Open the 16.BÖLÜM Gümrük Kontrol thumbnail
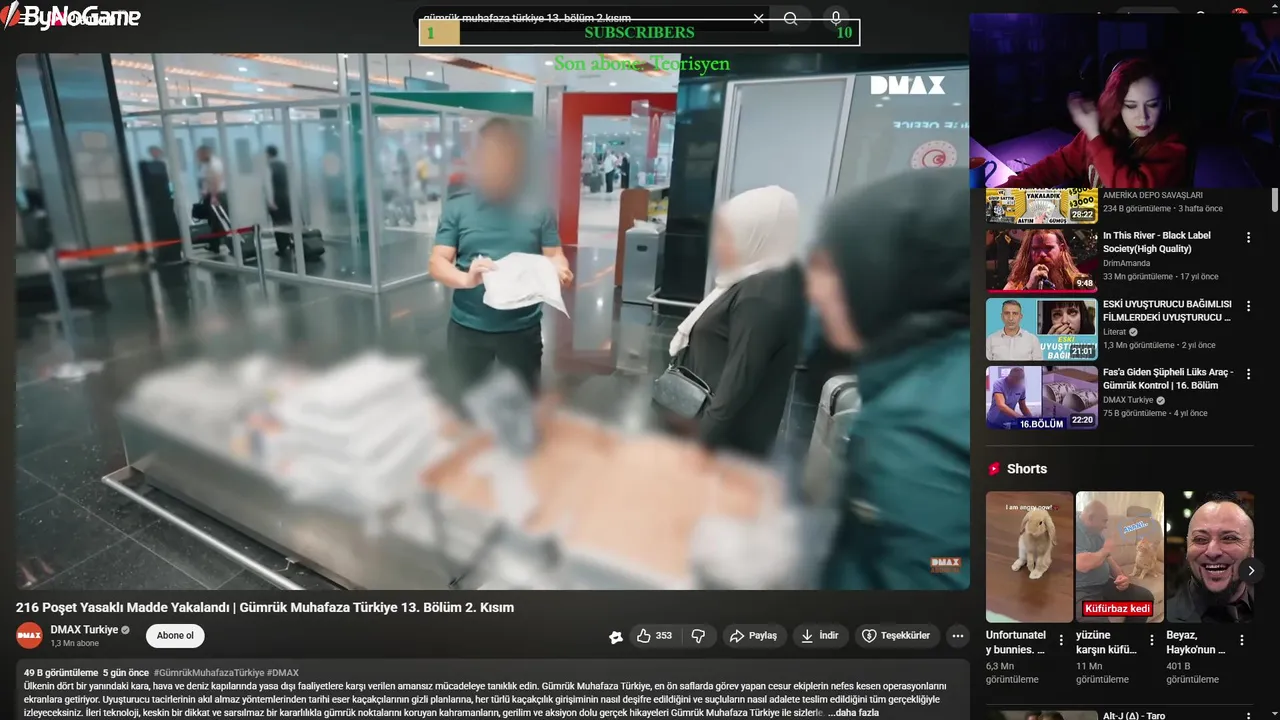This screenshot has width=1280, height=720. 1041,397
